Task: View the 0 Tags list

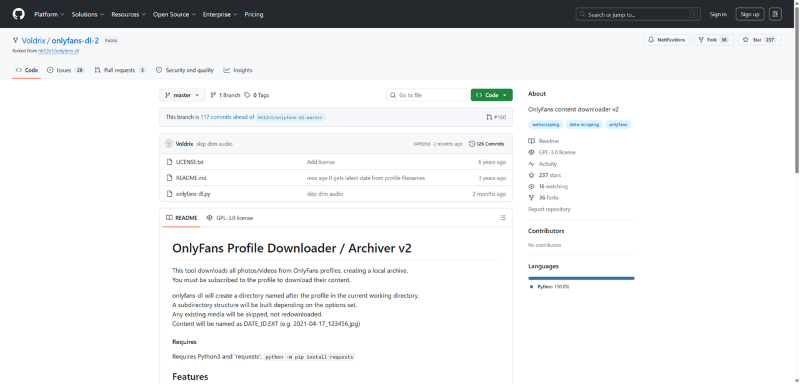Action: pos(257,95)
